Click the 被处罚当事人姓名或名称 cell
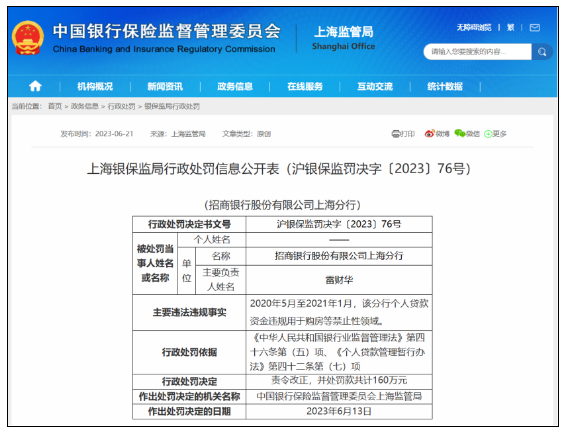Screen dimensions: 564x433 click(155, 264)
